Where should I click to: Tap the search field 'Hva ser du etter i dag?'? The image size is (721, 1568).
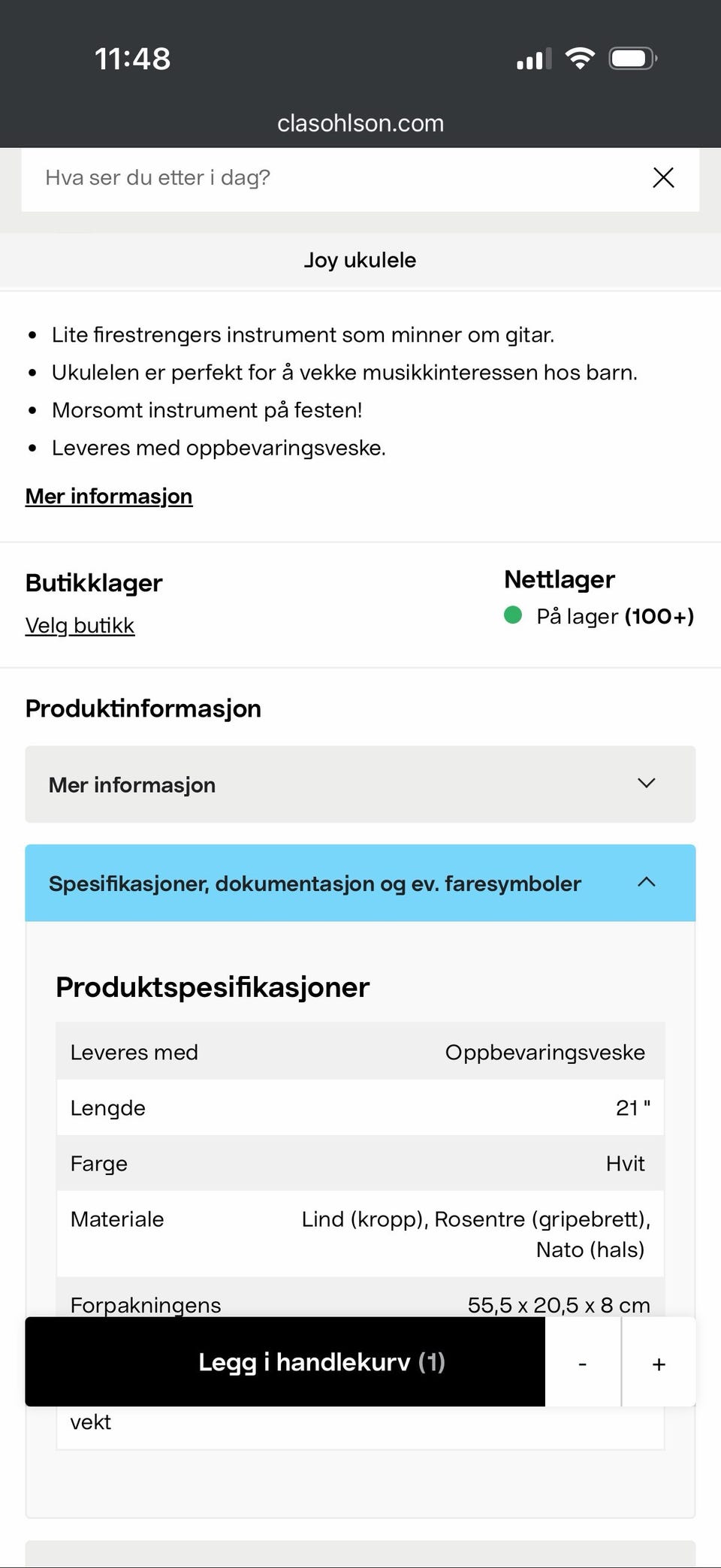coord(330,178)
